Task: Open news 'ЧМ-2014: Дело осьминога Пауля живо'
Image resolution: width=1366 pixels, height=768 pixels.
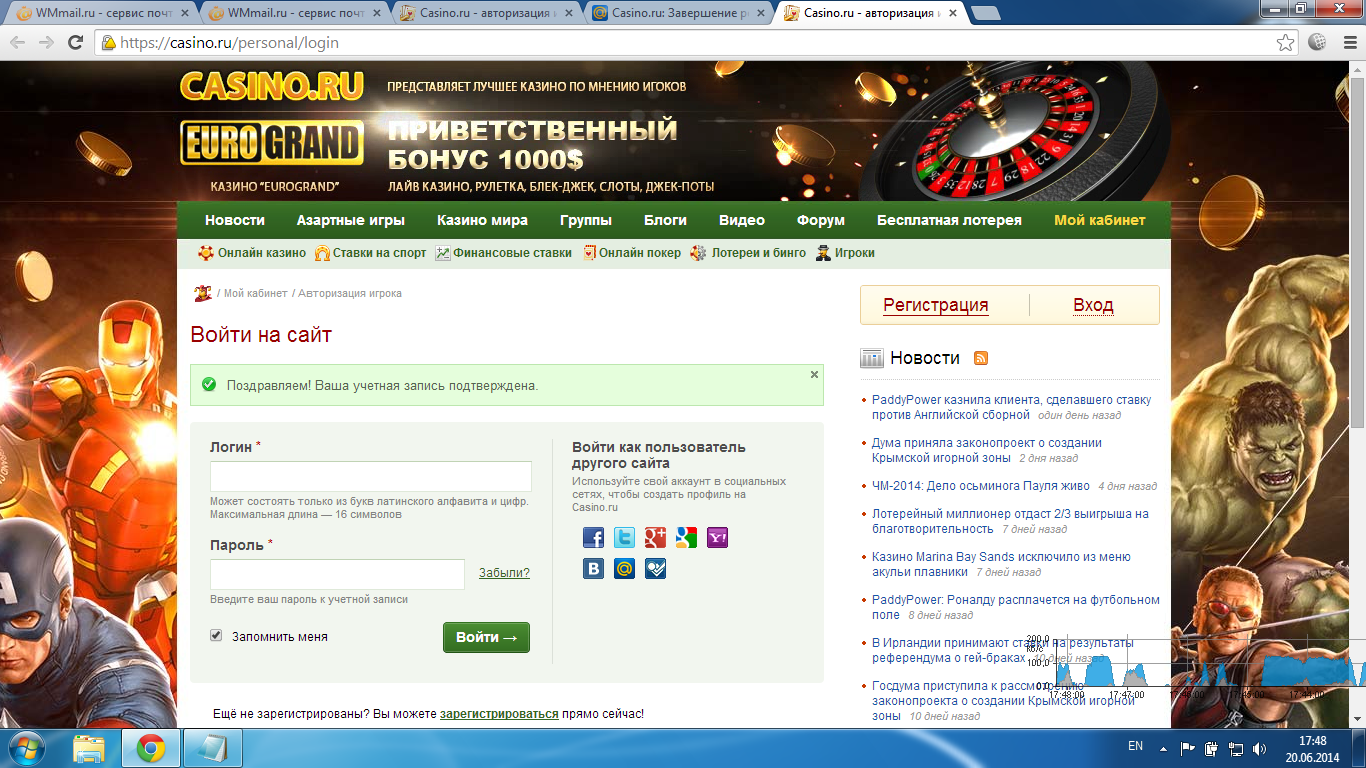Action: click(981, 486)
